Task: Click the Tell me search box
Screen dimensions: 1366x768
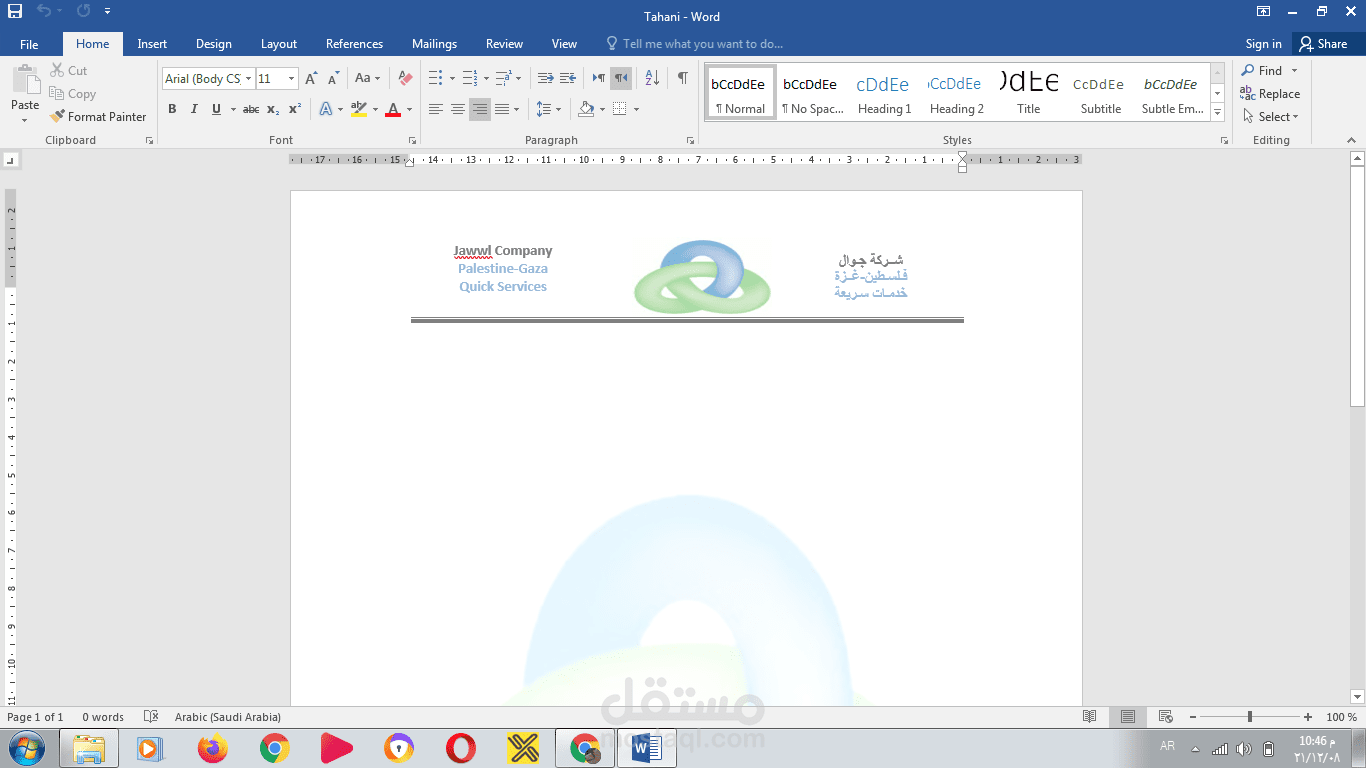Action: coord(694,44)
